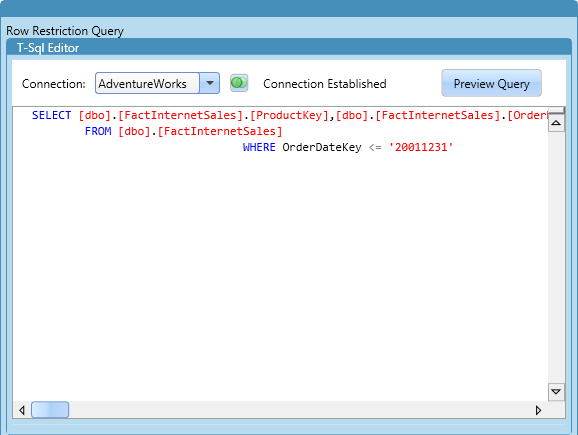Viewport: 578px width, 435px height.
Task: Click the Preview Query button
Action: coord(491,83)
